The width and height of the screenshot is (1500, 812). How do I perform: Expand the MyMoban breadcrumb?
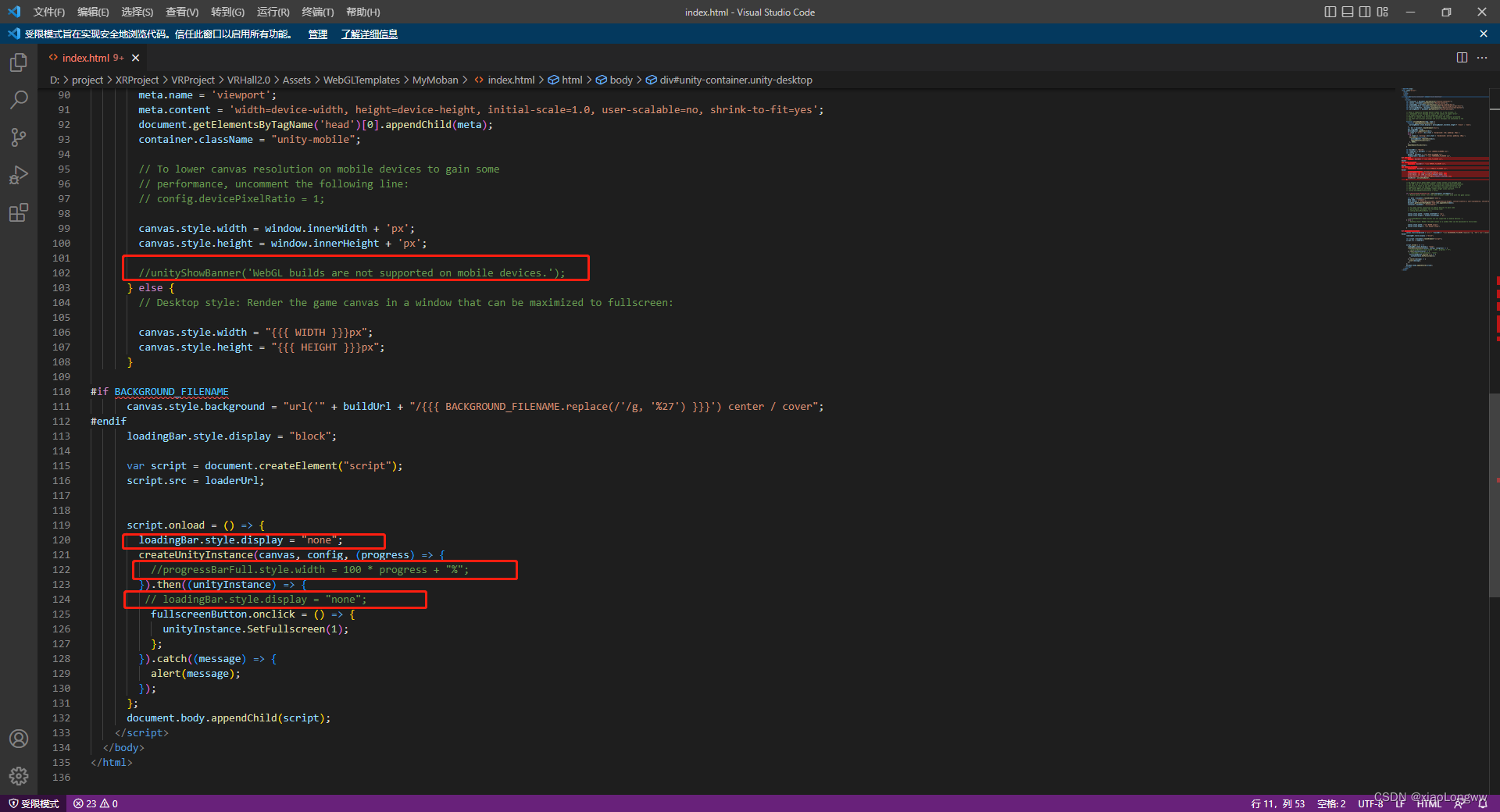tap(435, 80)
